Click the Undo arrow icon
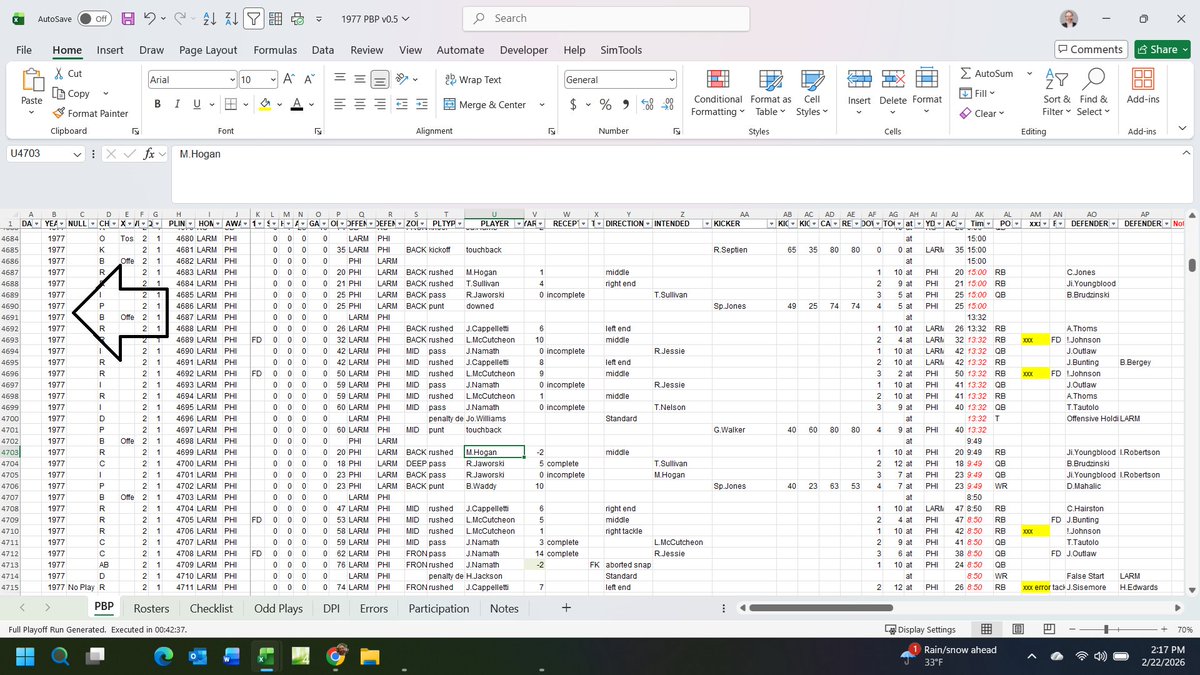 pyautogui.click(x=150, y=18)
